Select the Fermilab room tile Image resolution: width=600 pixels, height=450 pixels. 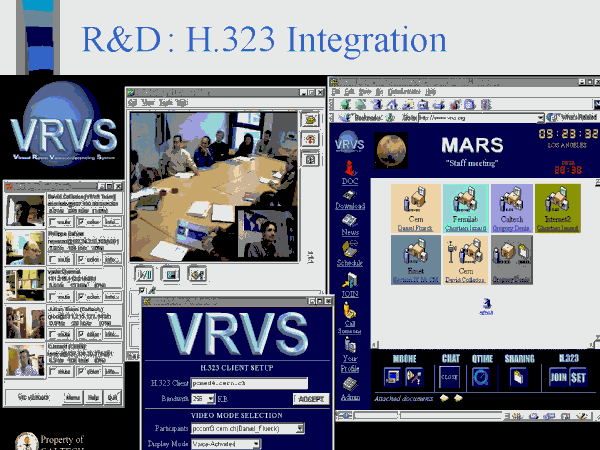tap(466, 208)
